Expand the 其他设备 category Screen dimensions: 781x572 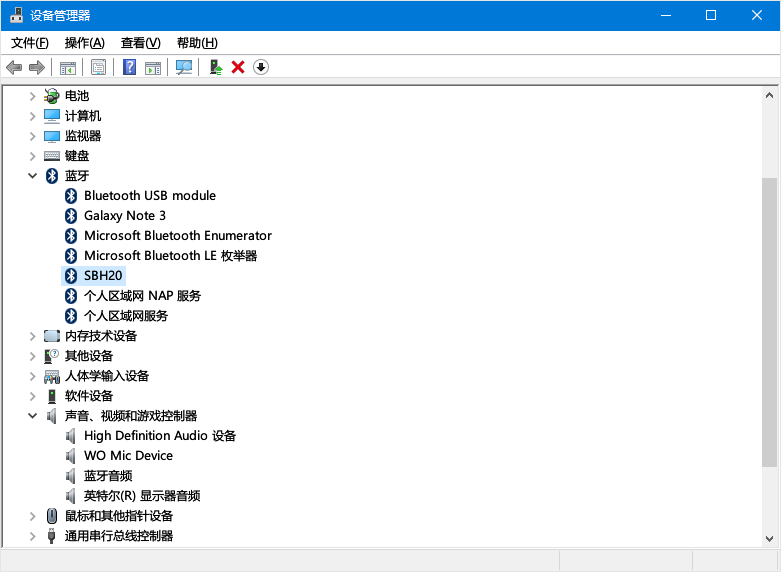(32, 356)
